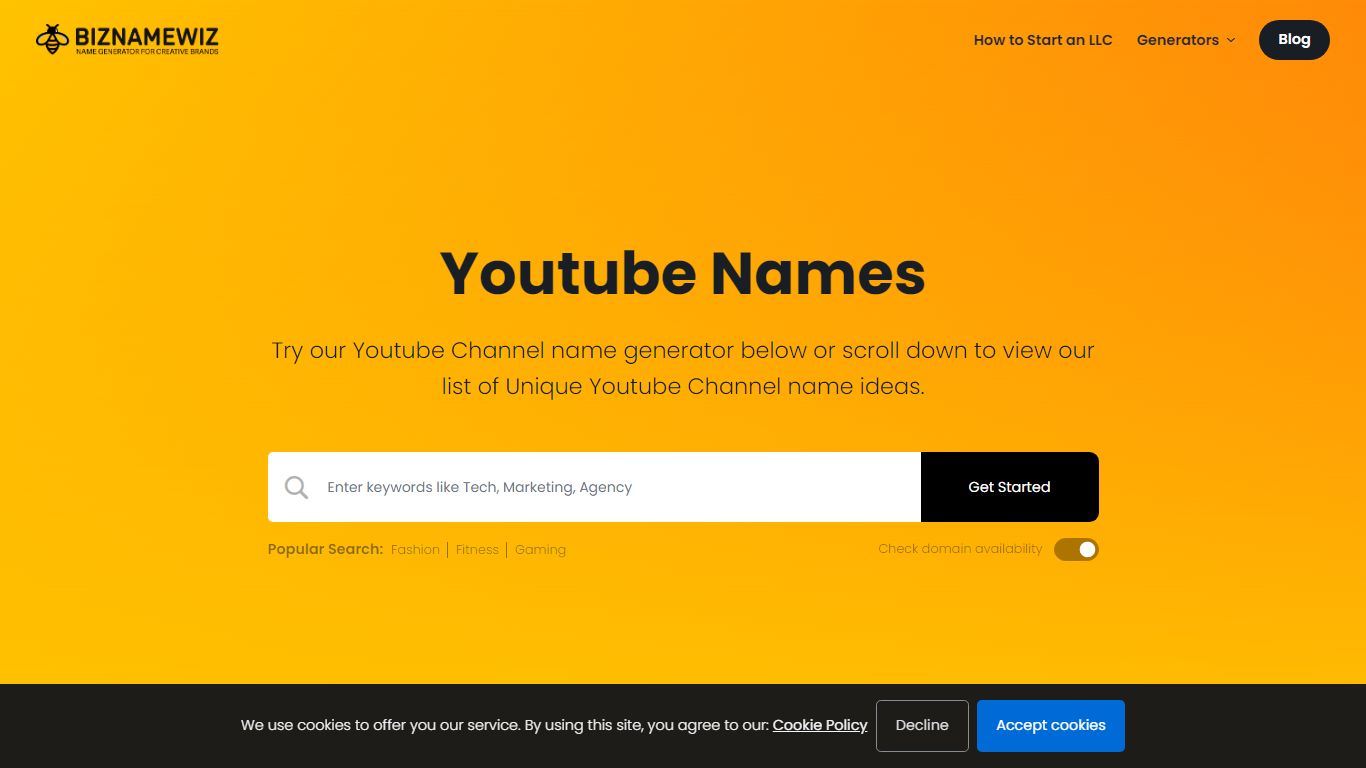The height and width of the screenshot is (768, 1366).
Task: Select Fitness popular search
Action: tap(477, 550)
